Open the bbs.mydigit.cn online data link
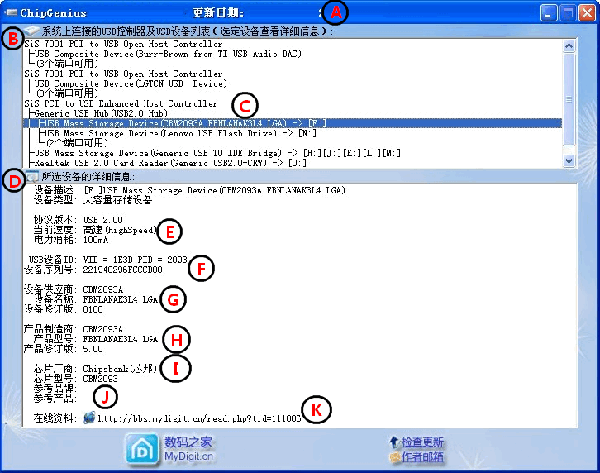600x473 pixels. [199, 418]
